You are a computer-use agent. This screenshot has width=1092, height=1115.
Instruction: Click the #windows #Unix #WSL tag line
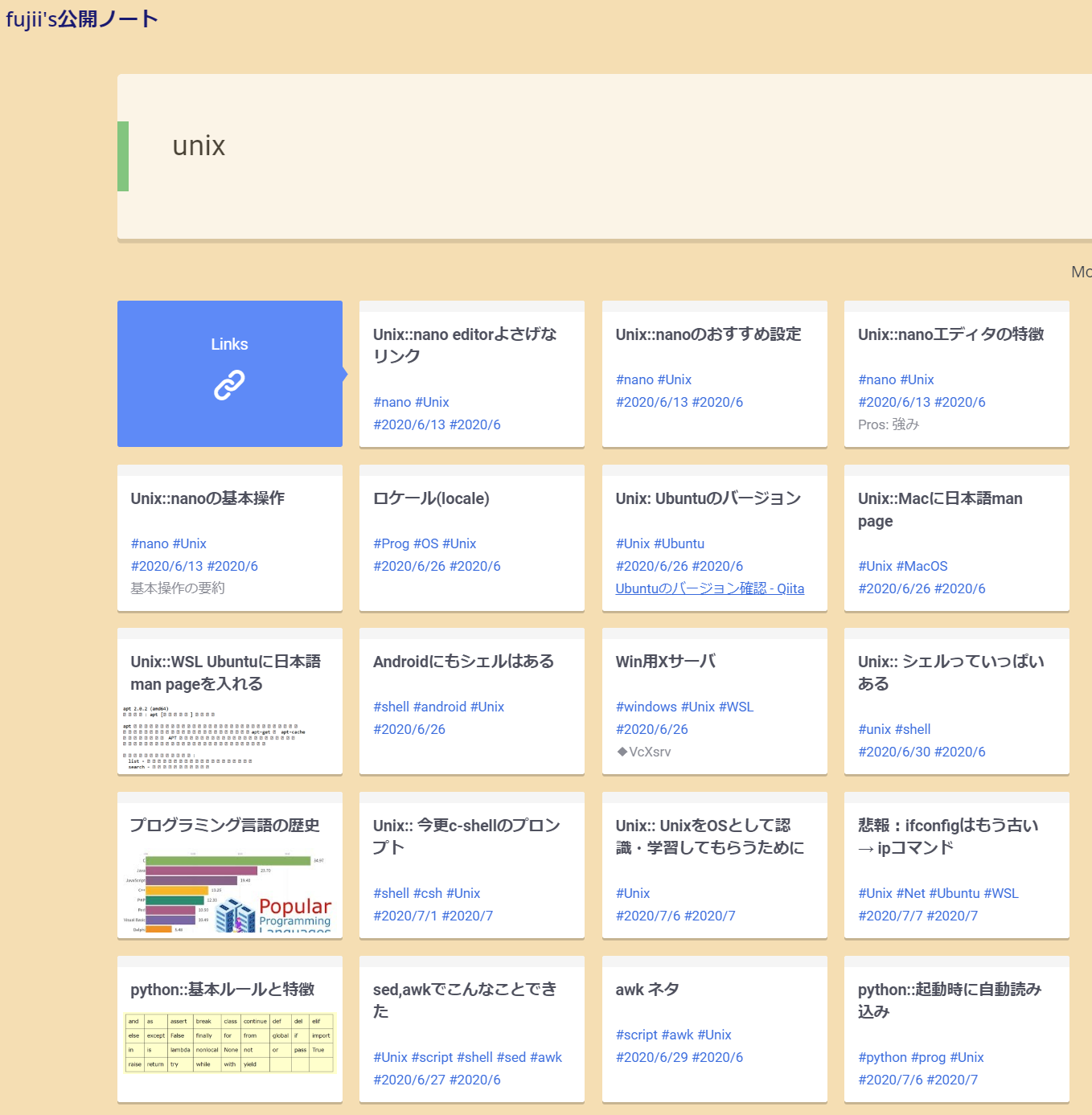pyautogui.click(x=685, y=707)
